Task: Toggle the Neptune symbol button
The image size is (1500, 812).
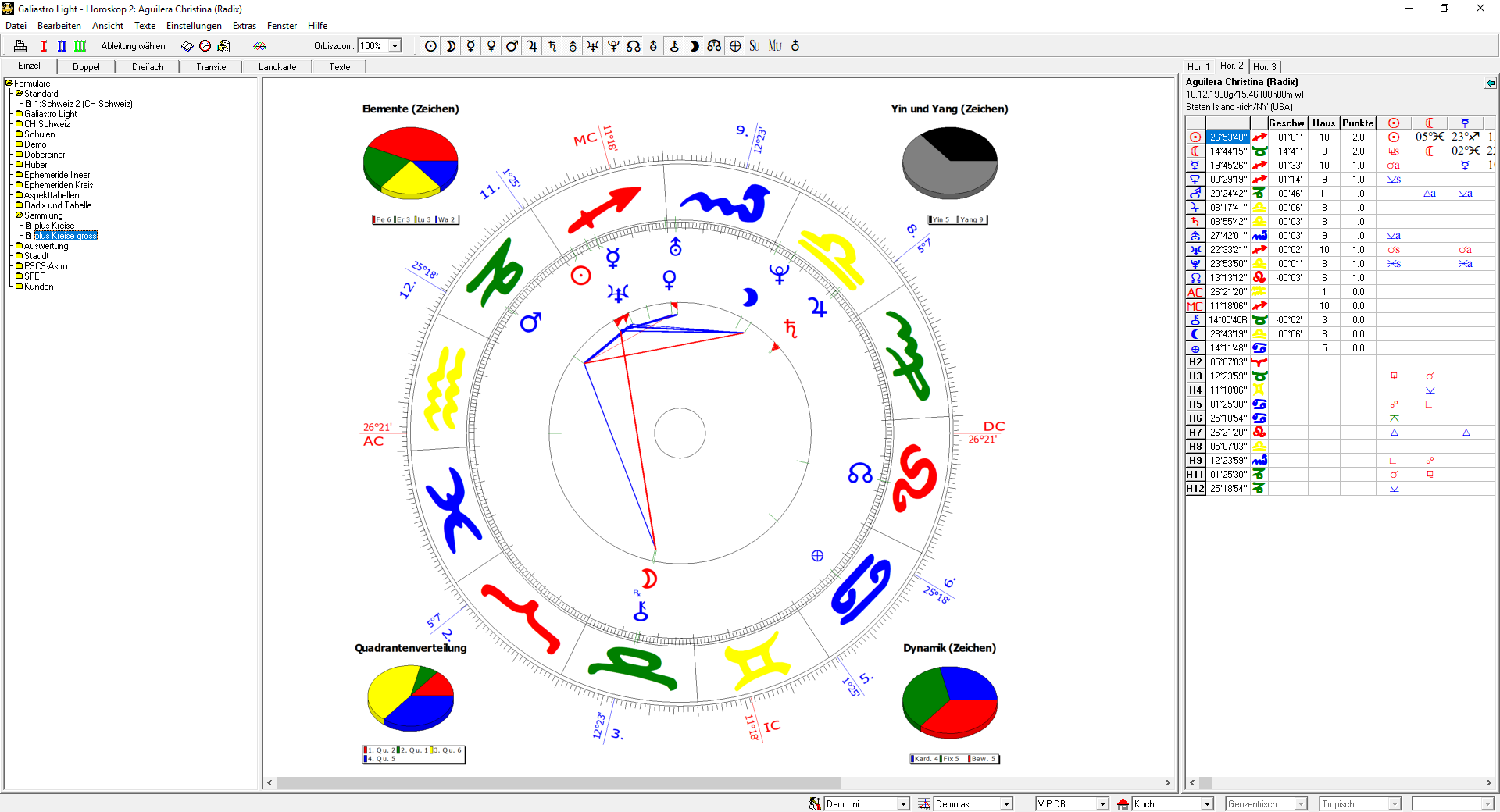Action: (x=593, y=46)
